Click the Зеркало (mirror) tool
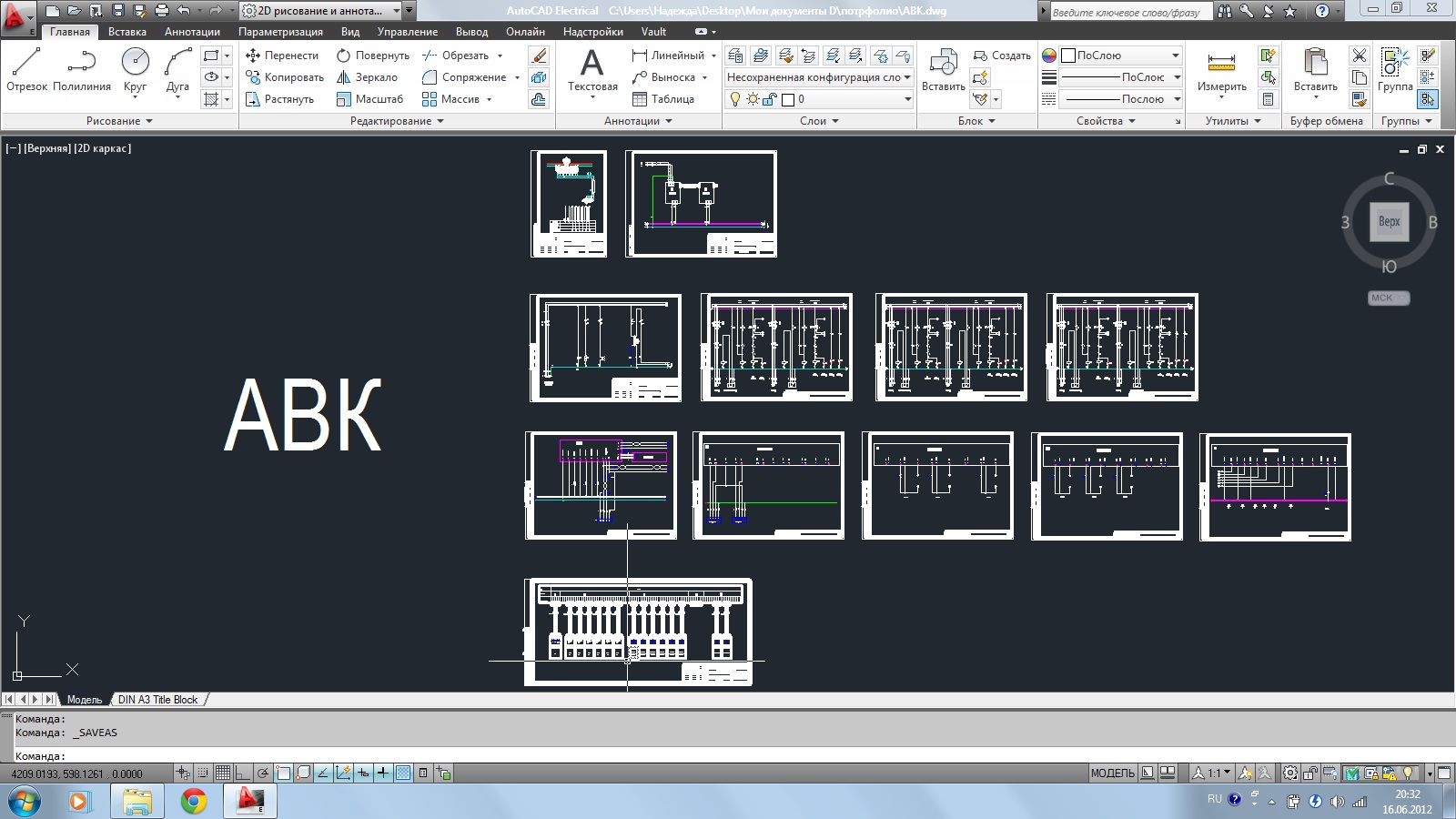 pyautogui.click(x=368, y=77)
